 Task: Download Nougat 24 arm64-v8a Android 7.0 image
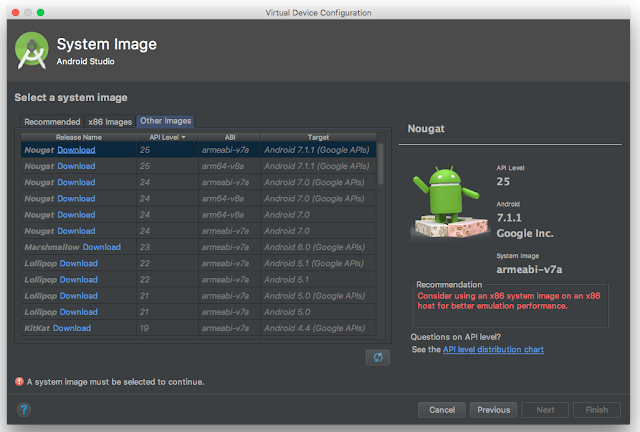pyautogui.click(x=76, y=215)
